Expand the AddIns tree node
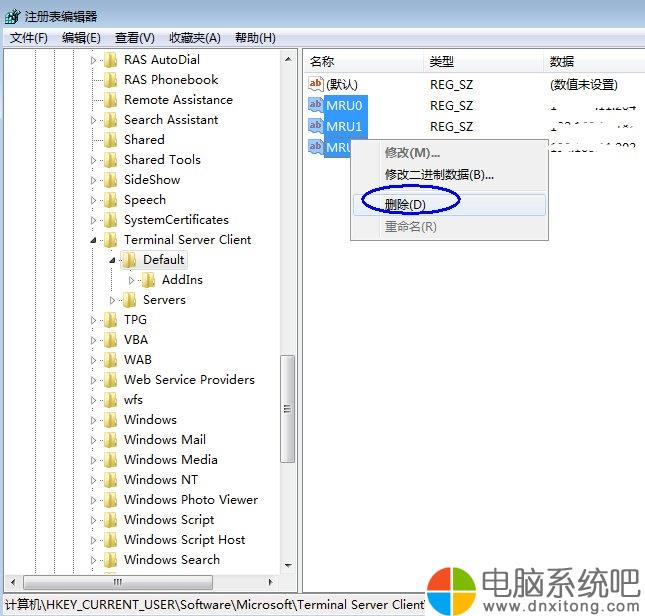 coord(132,280)
